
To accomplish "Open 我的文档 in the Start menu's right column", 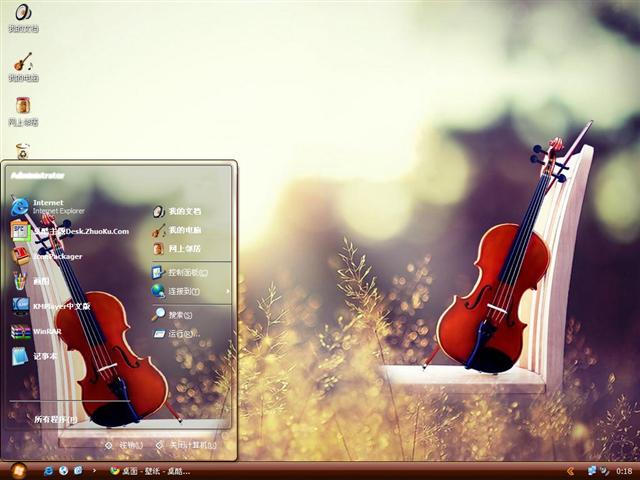I will [177, 211].
